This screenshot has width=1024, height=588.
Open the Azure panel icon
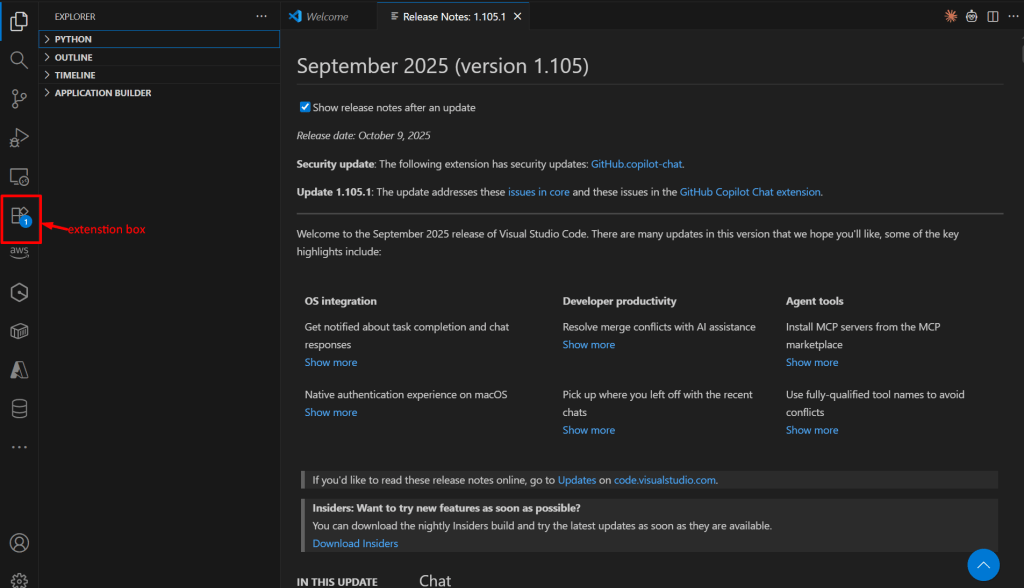point(19,370)
